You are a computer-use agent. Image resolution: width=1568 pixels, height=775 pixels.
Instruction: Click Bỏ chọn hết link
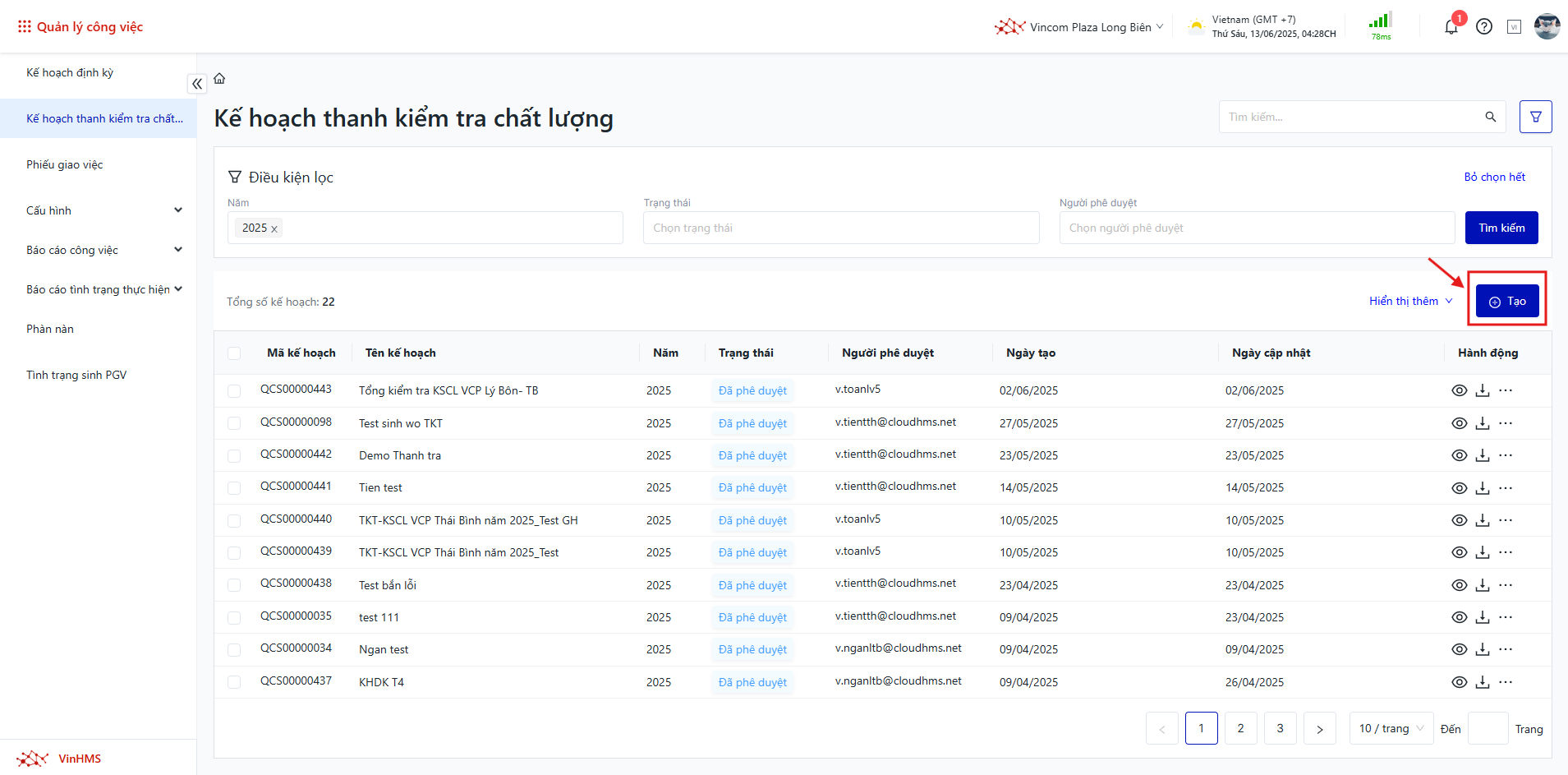pos(1494,177)
